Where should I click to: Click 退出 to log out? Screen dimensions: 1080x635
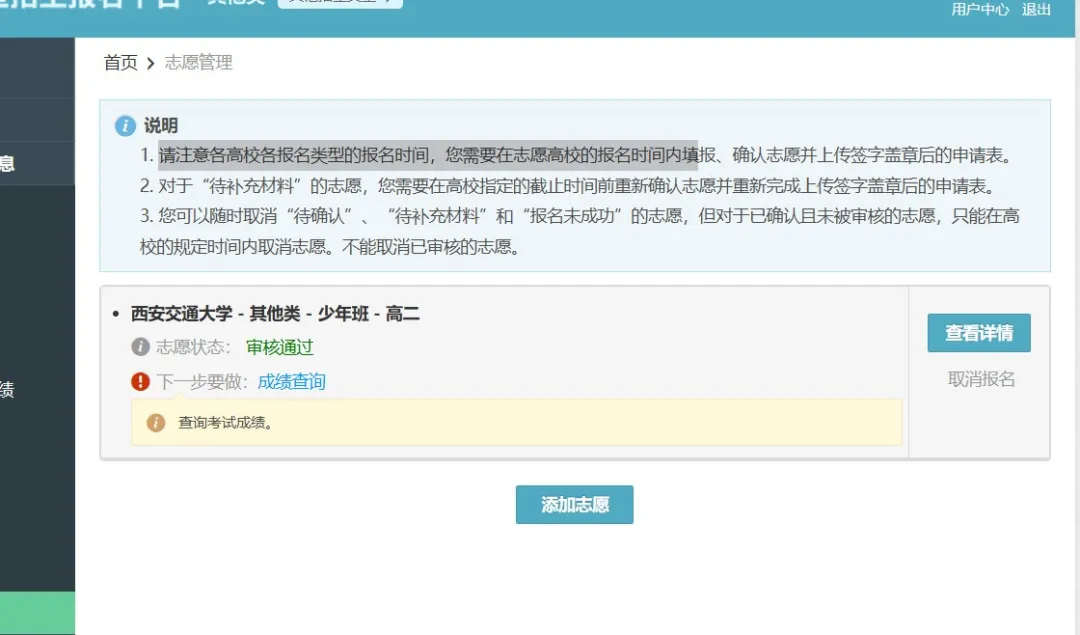click(1036, 10)
